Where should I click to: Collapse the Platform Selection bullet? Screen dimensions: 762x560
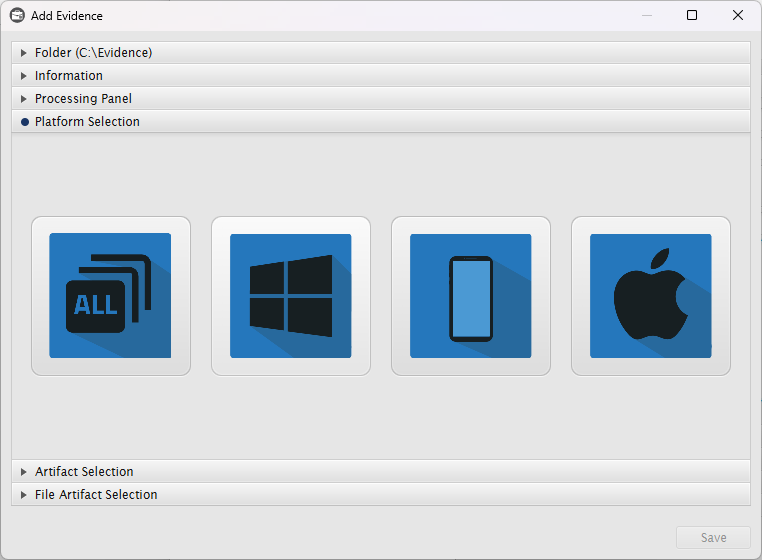pos(25,122)
